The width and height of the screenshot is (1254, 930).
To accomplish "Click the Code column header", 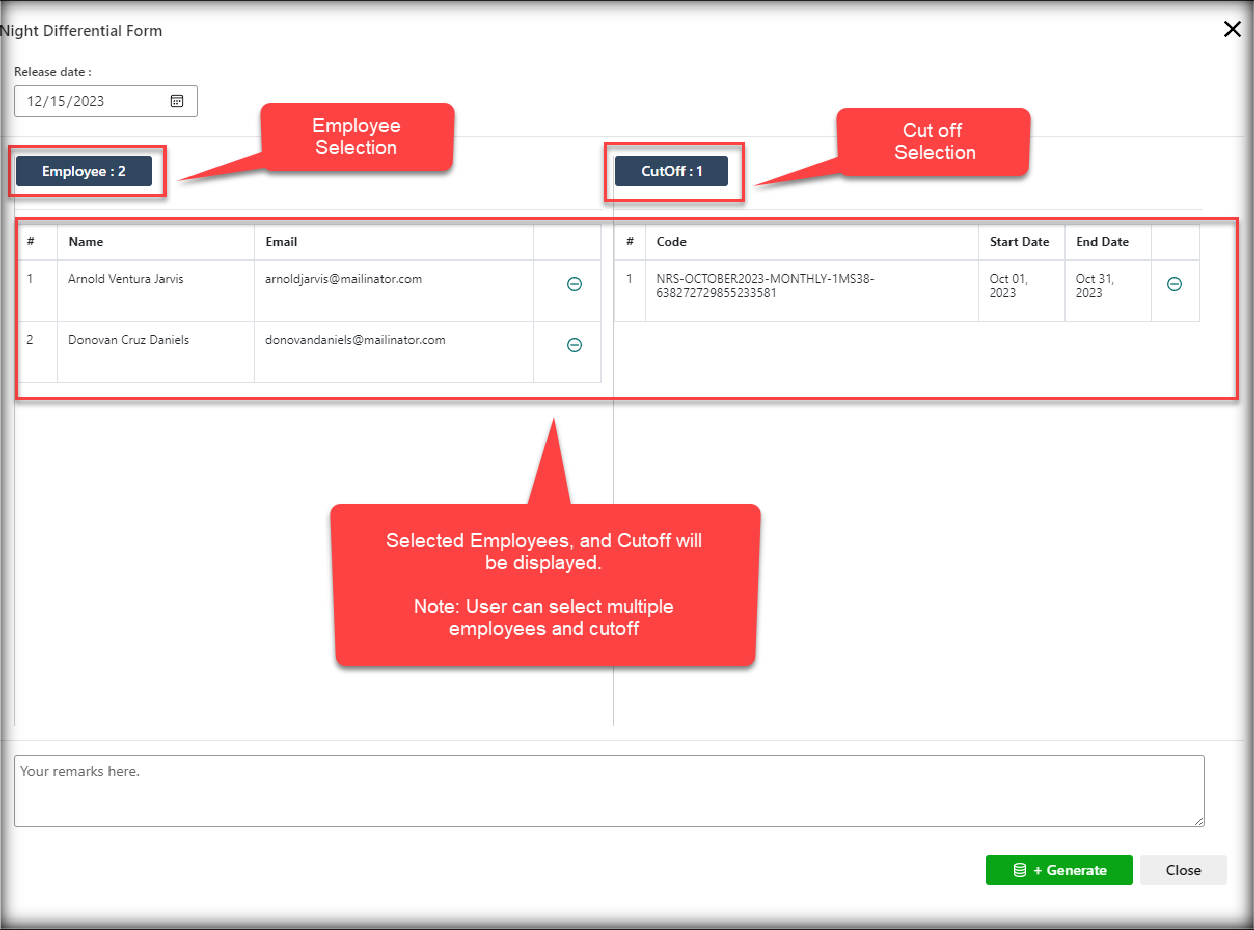I will coord(672,242).
